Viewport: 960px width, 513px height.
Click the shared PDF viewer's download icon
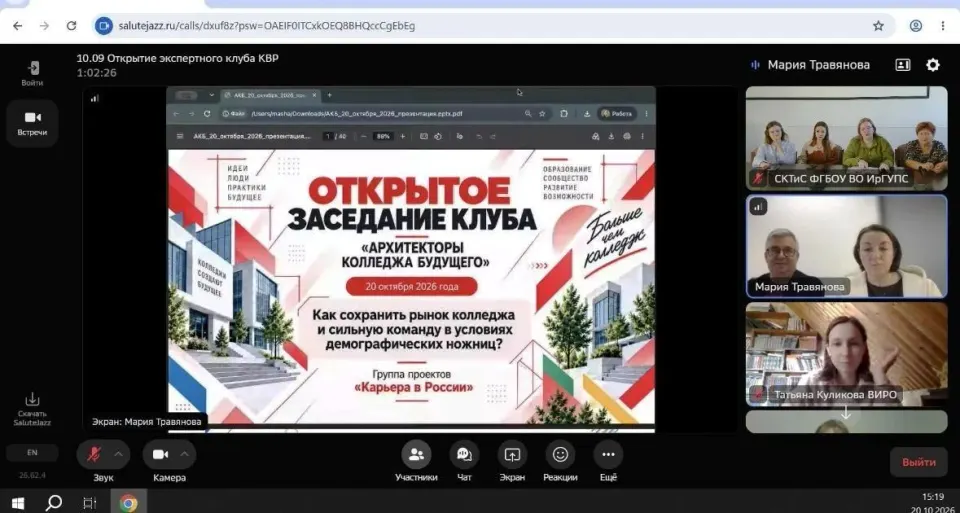click(611, 137)
